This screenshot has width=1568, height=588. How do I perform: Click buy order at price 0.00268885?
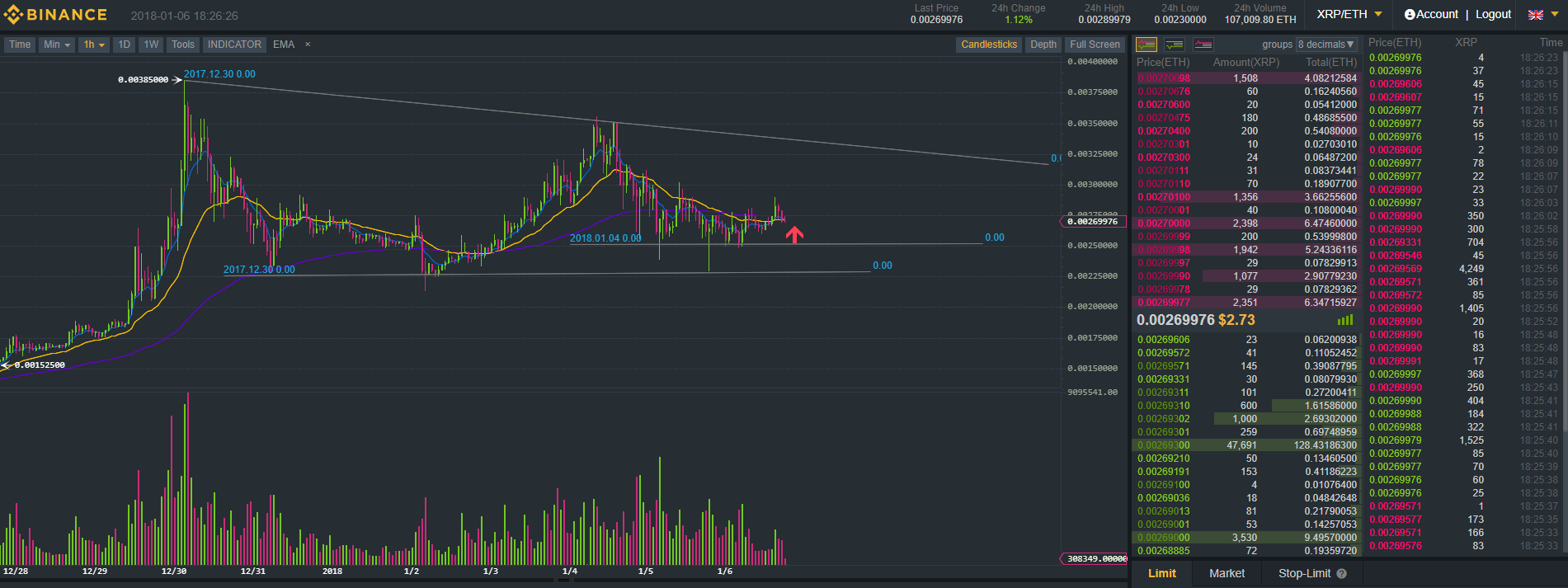(1246, 551)
